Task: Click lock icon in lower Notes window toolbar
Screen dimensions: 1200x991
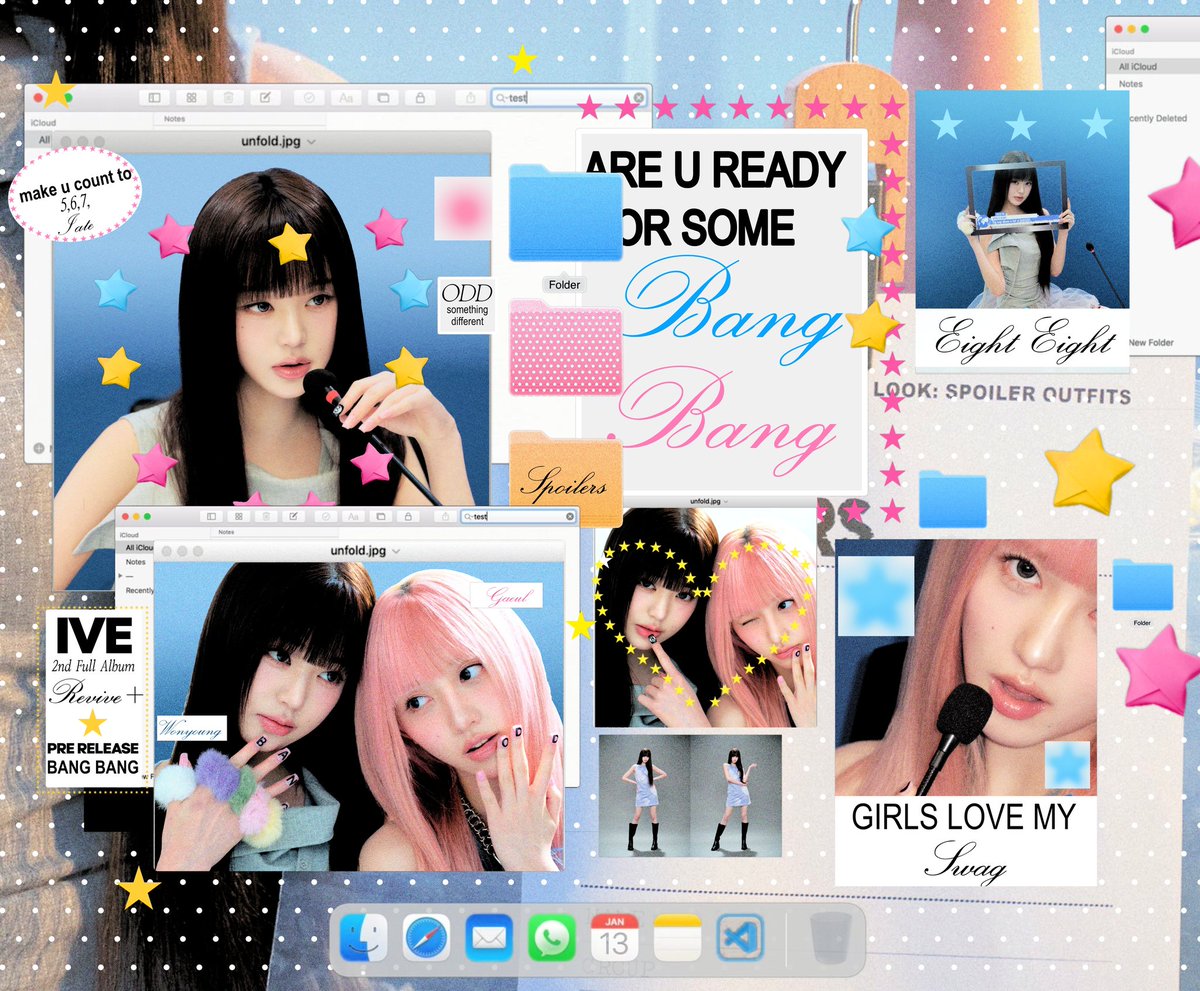Action: click(406, 516)
